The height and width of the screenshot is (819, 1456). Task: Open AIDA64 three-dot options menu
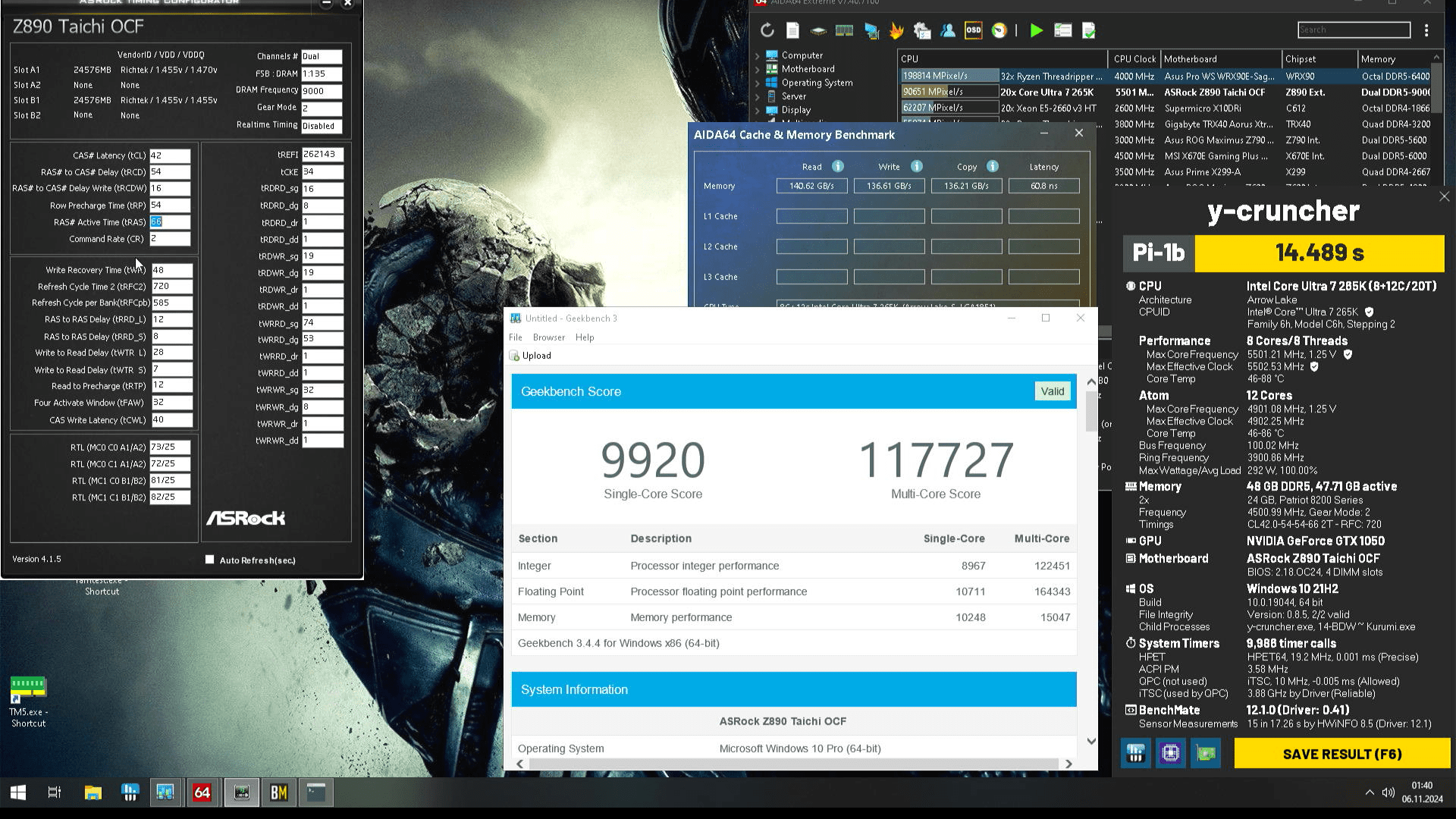1426,30
